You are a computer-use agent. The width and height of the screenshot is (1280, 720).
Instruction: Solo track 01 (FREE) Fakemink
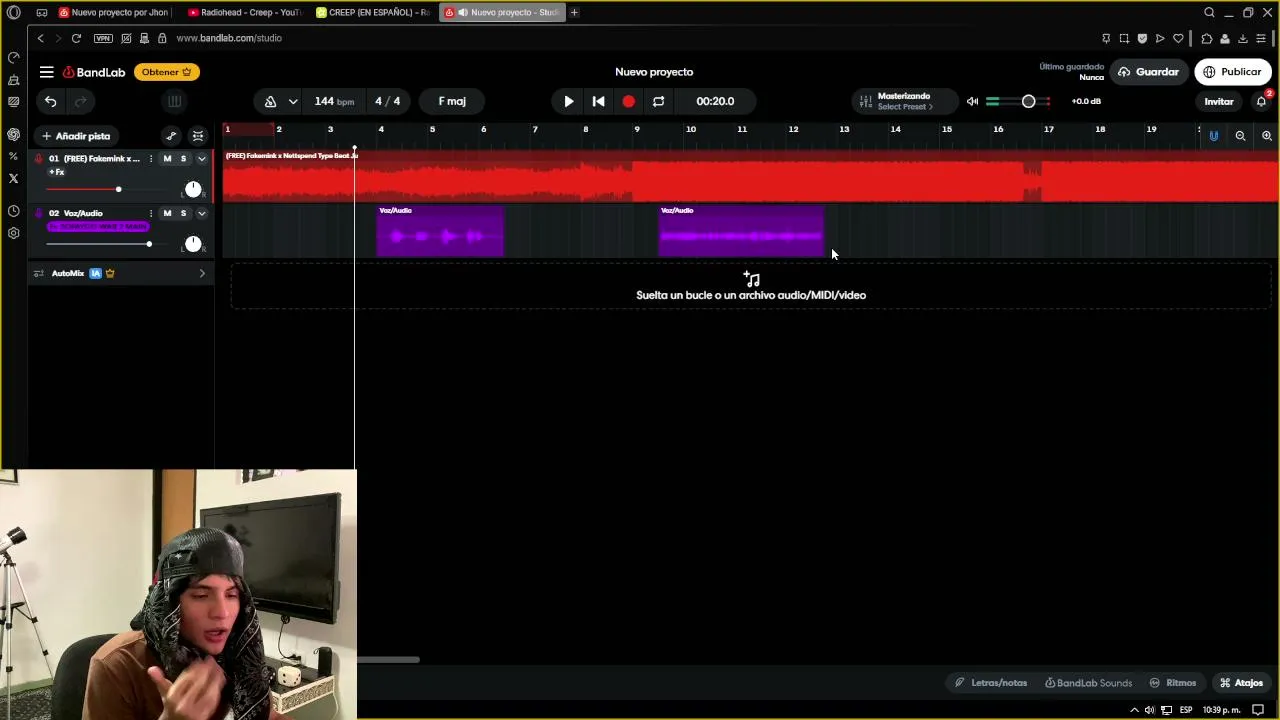coord(183,159)
